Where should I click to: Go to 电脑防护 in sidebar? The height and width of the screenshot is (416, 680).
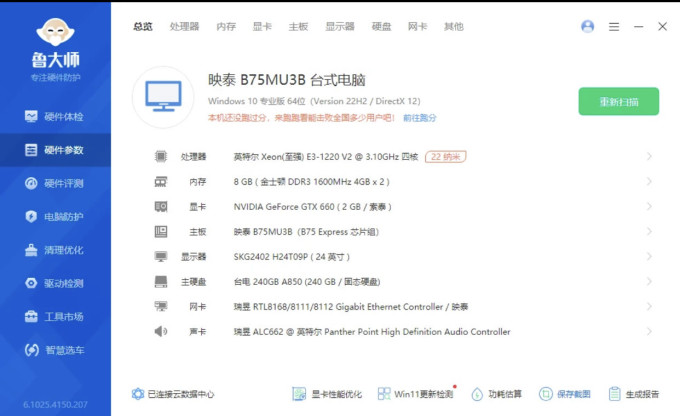coord(55,216)
